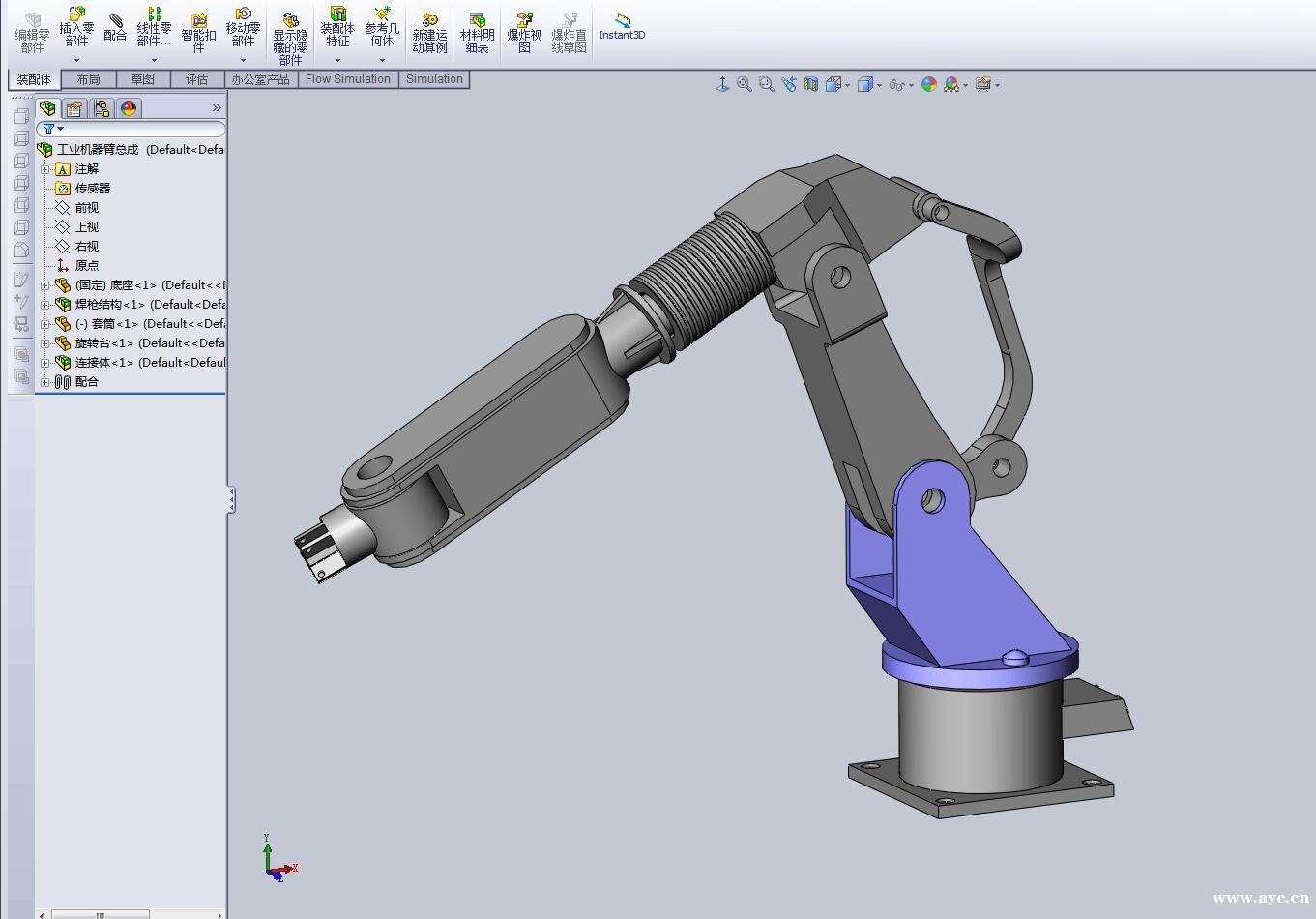
Task: Start a 新建运动算例 (New Motion Study)
Action: click(428, 29)
